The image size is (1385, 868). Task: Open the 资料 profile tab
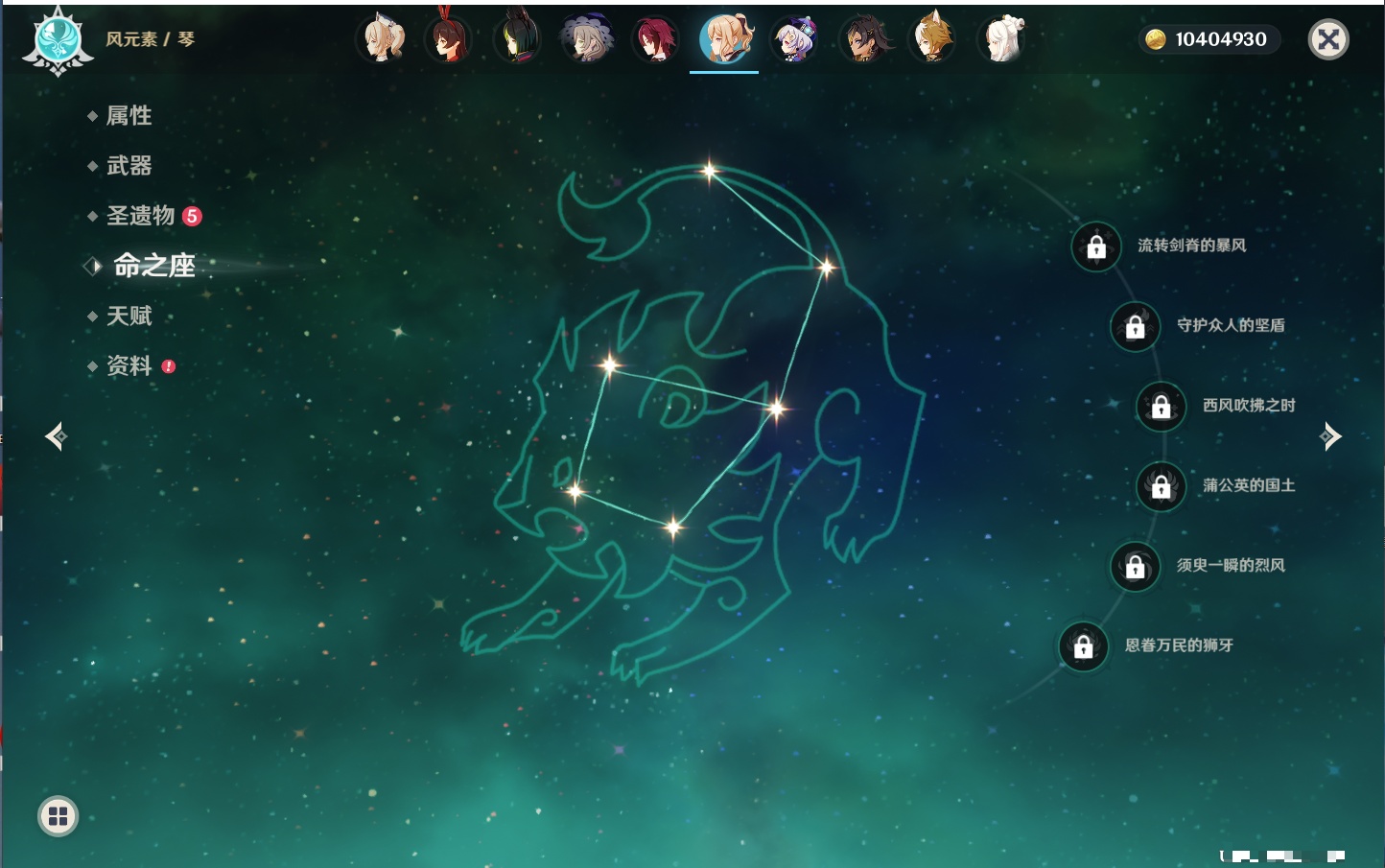click(x=129, y=365)
